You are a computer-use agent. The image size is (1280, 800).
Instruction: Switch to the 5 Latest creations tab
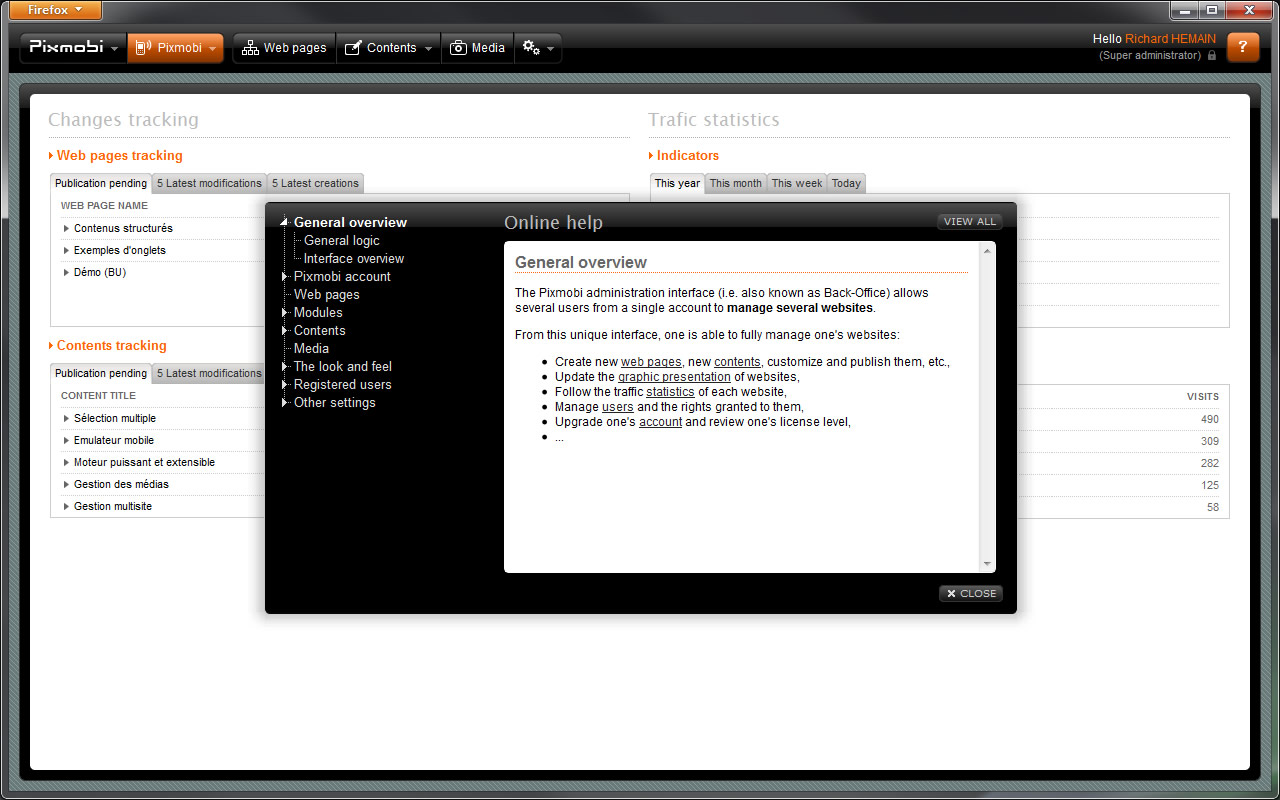pos(315,183)
